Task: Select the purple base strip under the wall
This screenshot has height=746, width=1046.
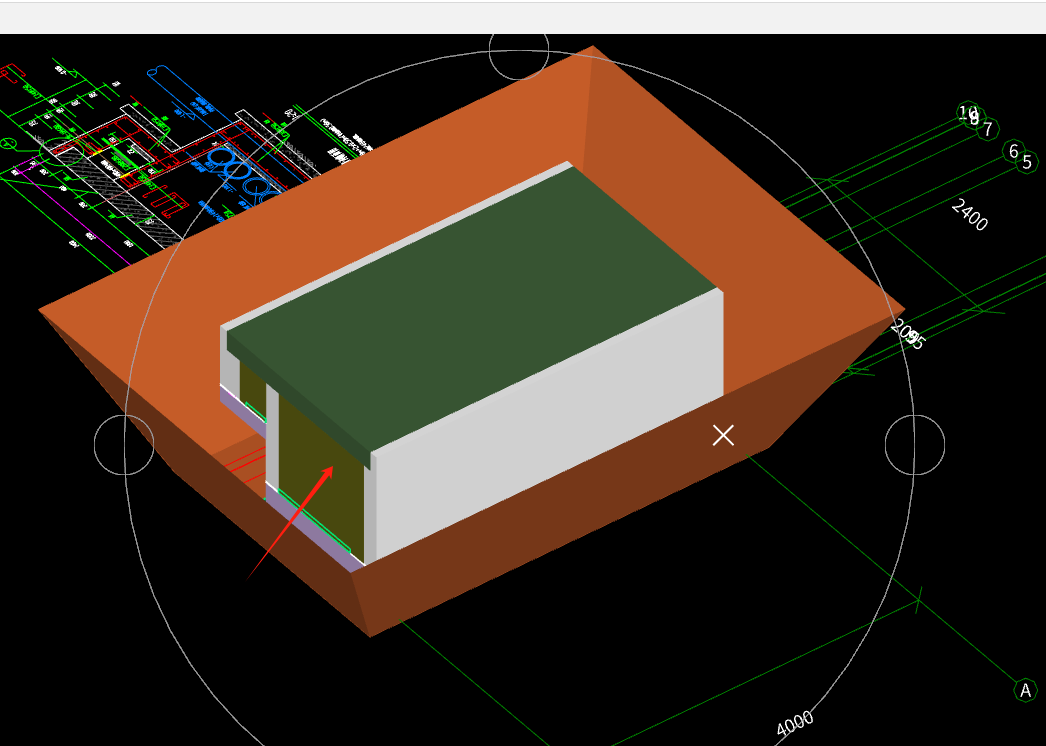Action: [314, 530]
